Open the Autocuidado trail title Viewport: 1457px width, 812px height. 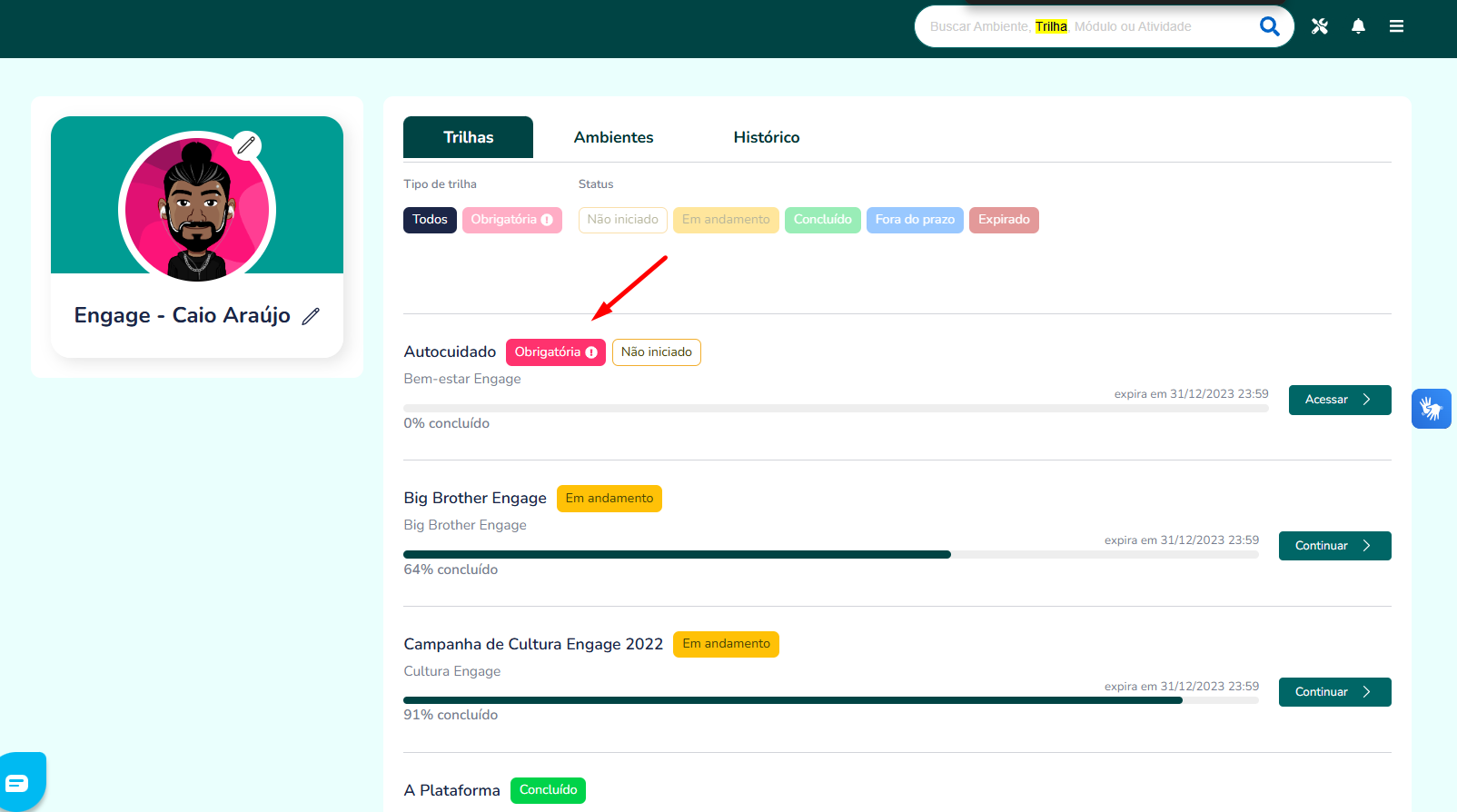coord(450,352)
